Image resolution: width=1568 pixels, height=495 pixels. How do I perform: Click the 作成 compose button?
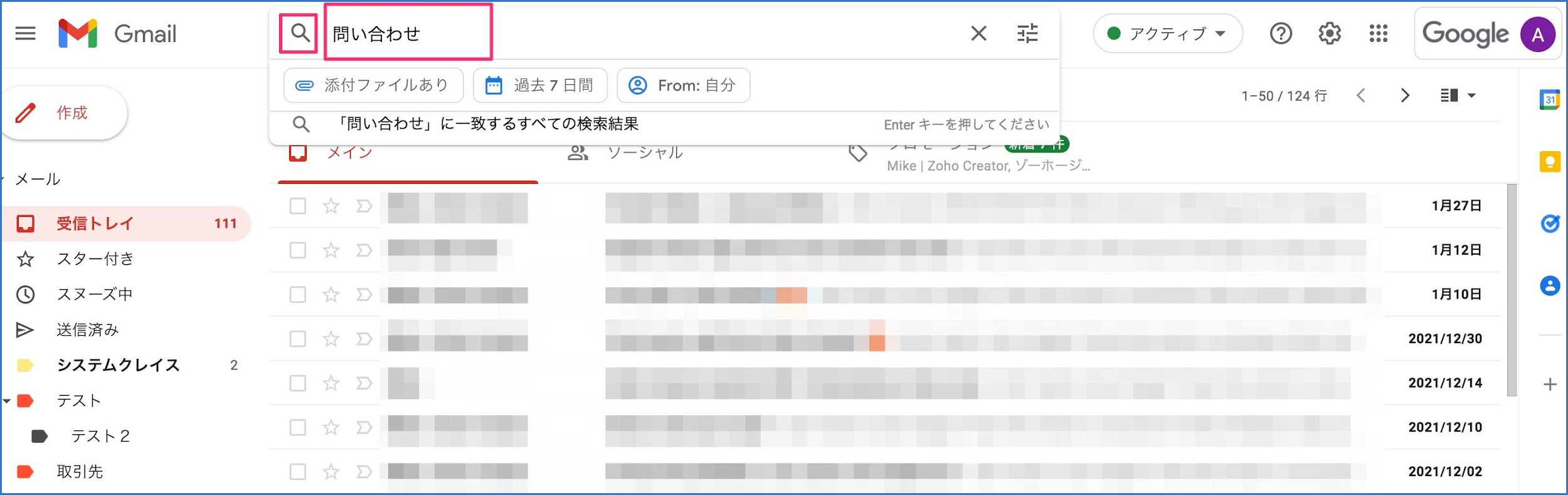[65, 113]
